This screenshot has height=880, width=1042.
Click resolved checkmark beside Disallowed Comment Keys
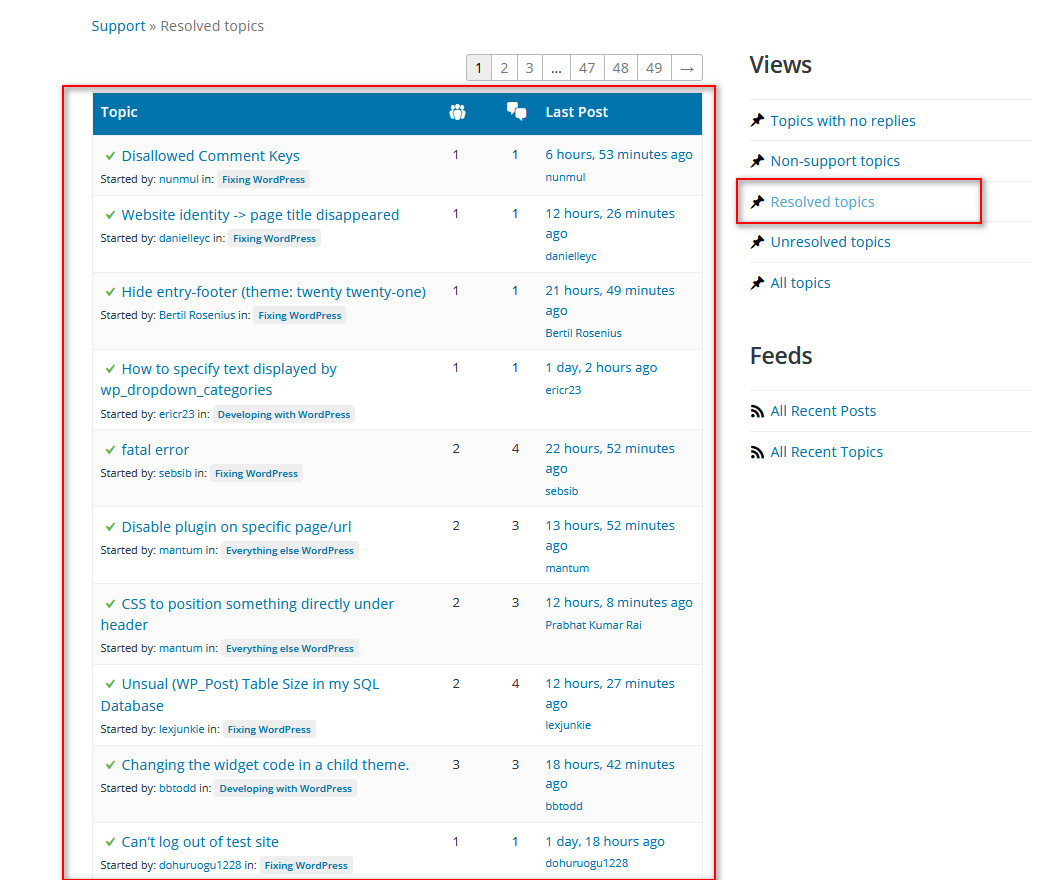[110, 156]
